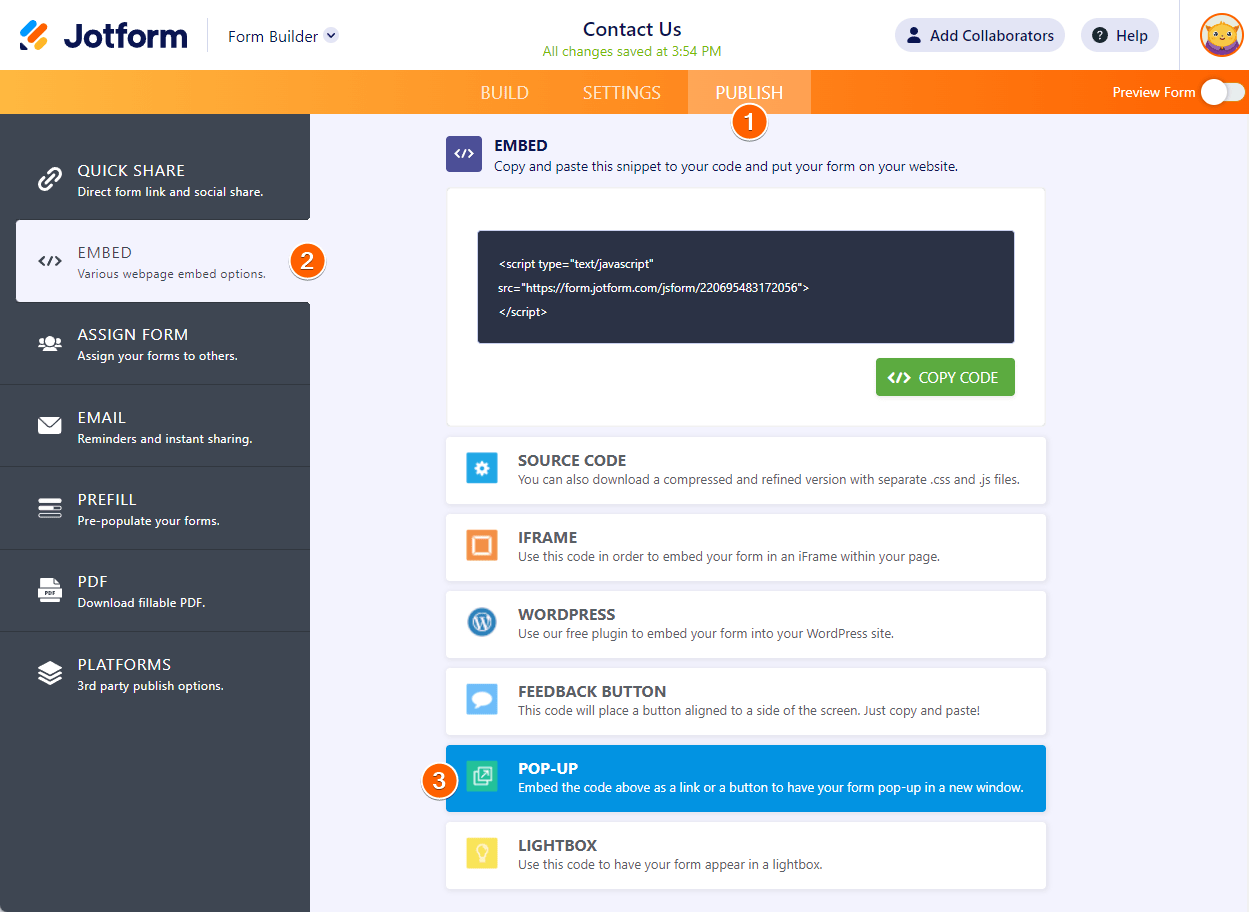The width and height of the screenshot is (1249, 912).
Task: Click the Lightbox bulb icon
Action: click(482, 854)
